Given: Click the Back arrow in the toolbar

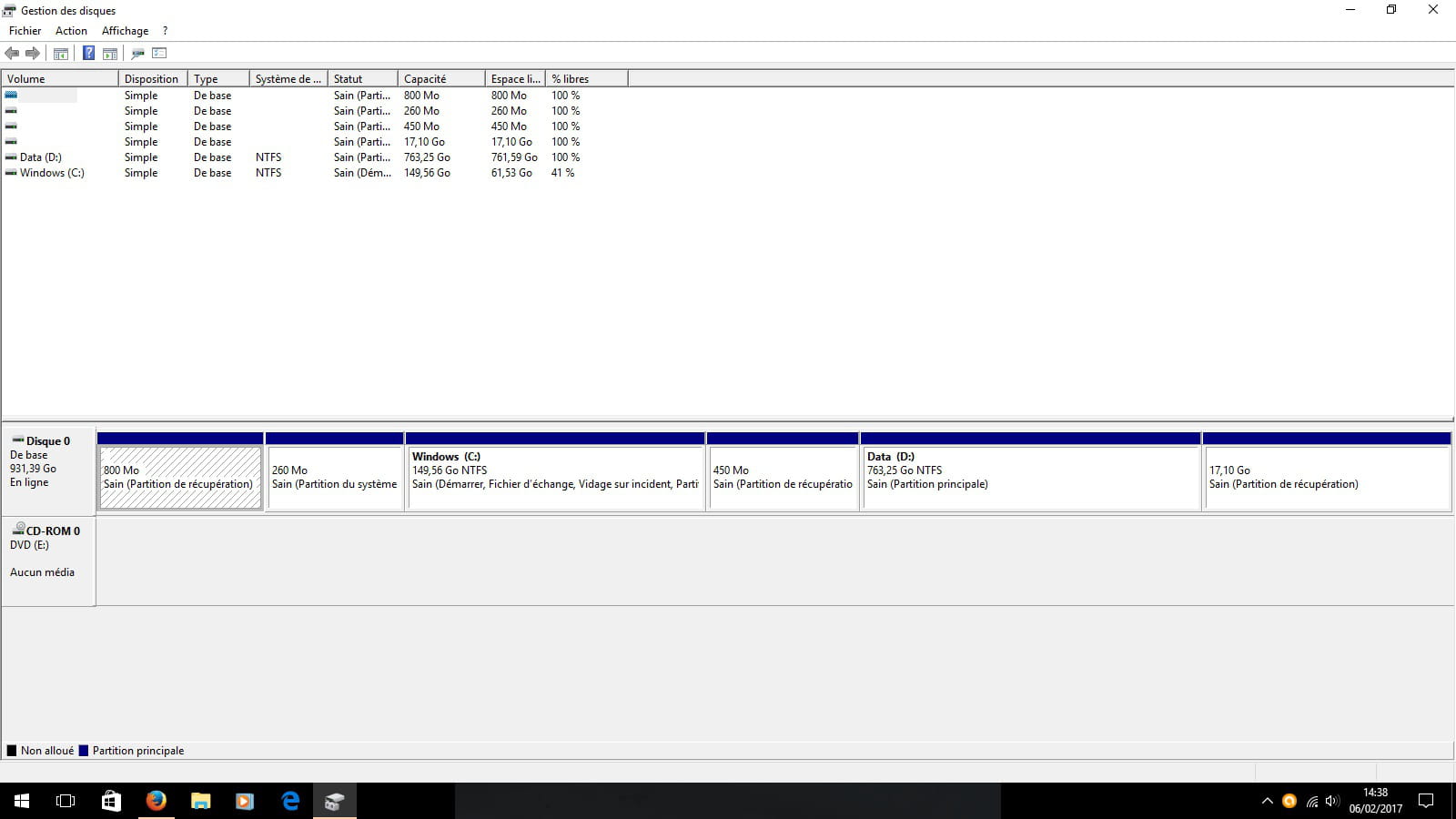Looking at the screenshot, I should click(12, 53).
